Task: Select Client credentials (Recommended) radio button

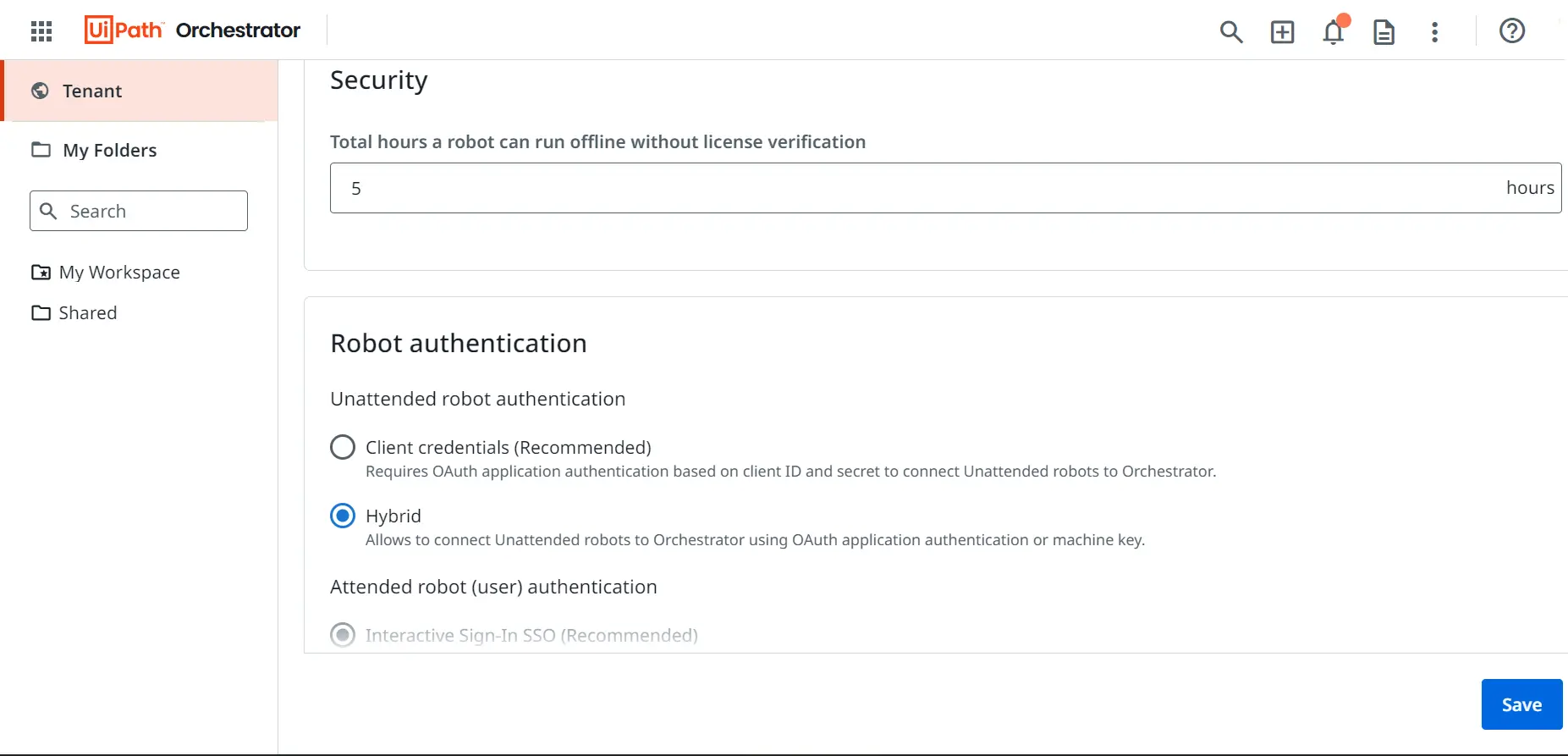Action: pos(343,447)
